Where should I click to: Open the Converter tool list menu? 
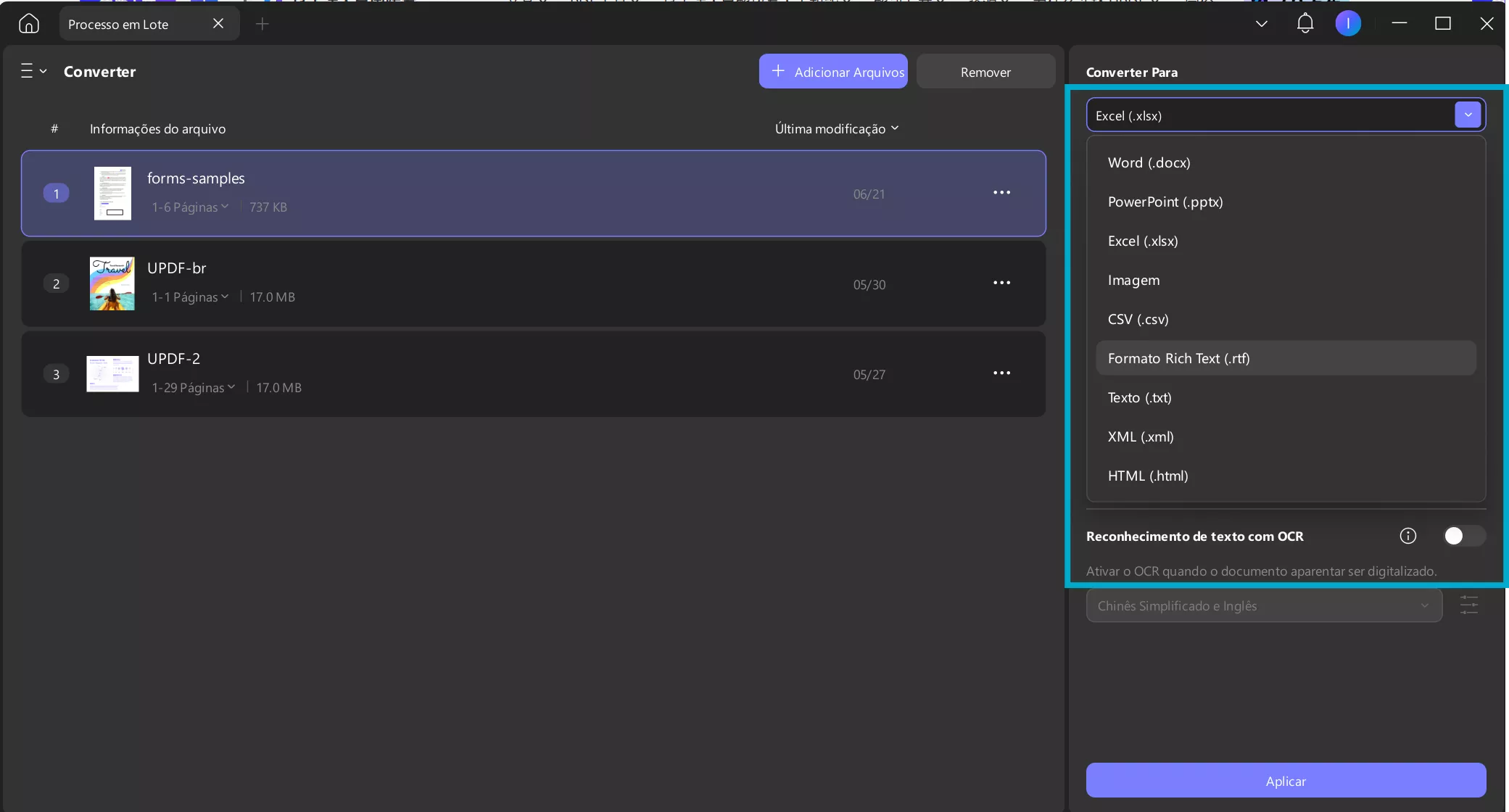33,71
